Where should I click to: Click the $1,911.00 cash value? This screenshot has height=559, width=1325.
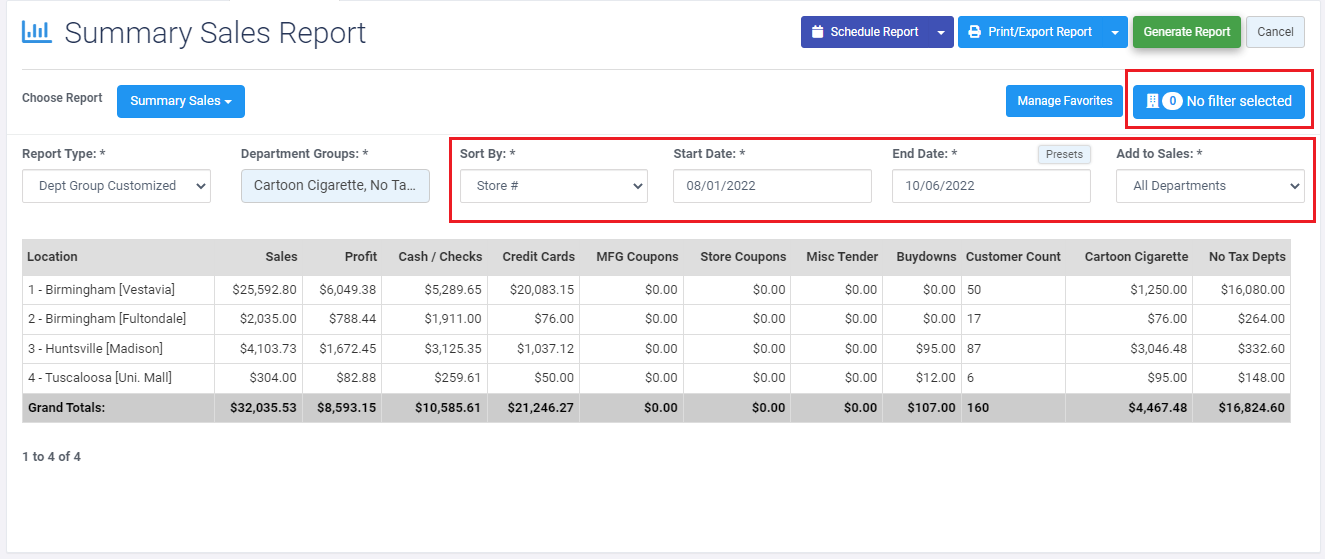[x=452, y=319]
